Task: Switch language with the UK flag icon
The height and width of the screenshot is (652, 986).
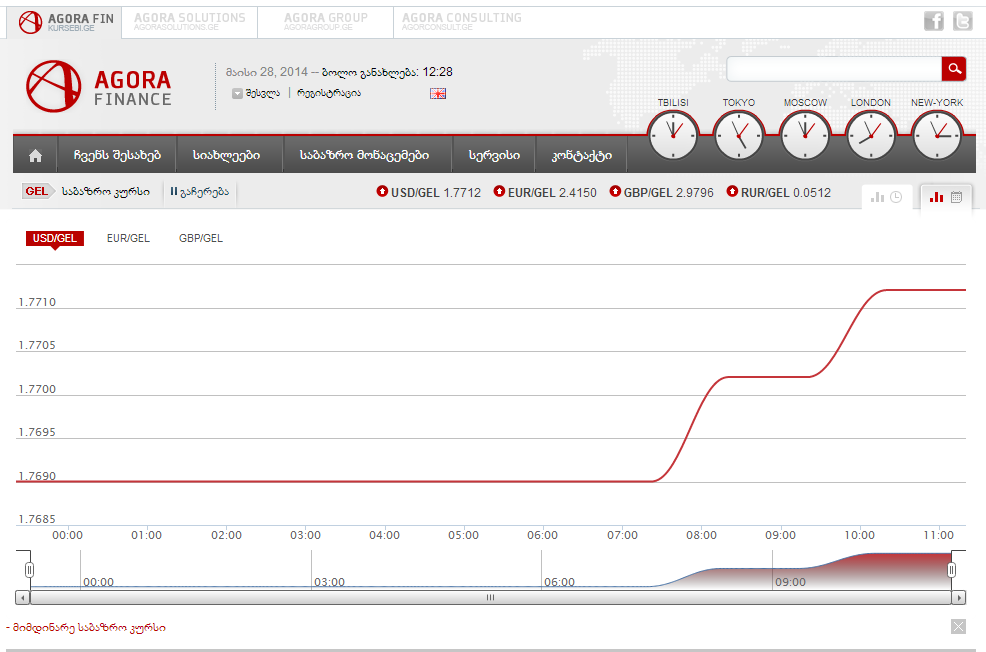Action: 438,94
